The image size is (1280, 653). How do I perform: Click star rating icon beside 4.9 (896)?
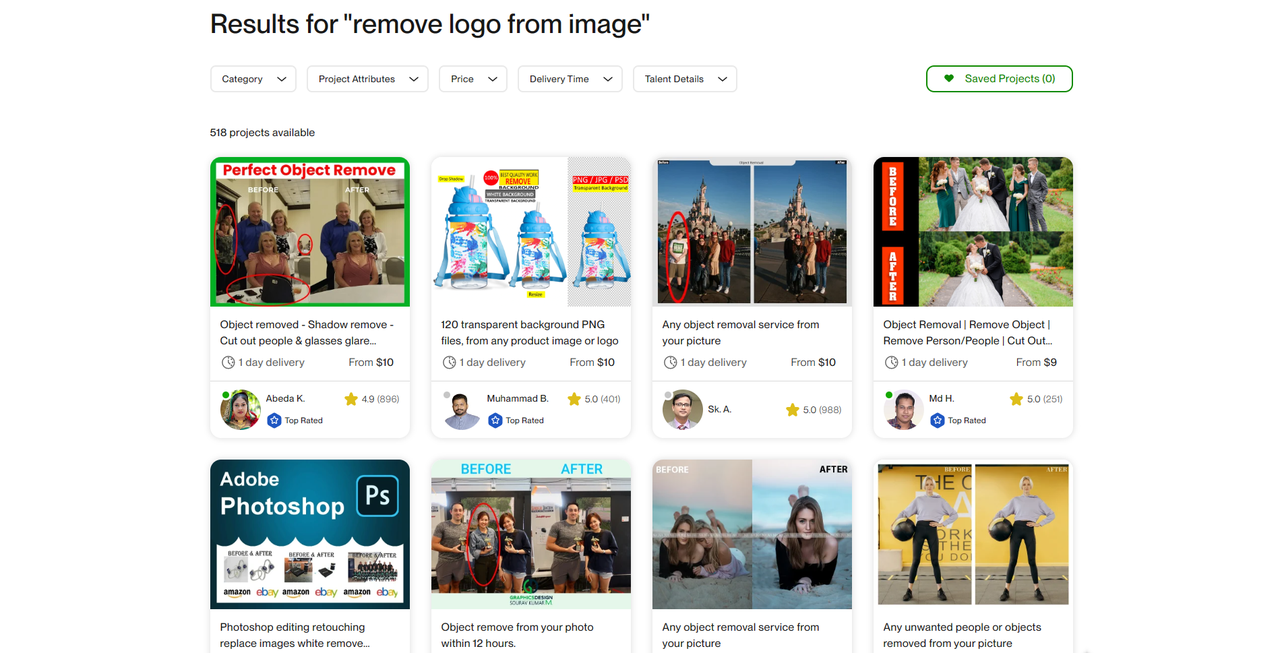coord(351,399)
